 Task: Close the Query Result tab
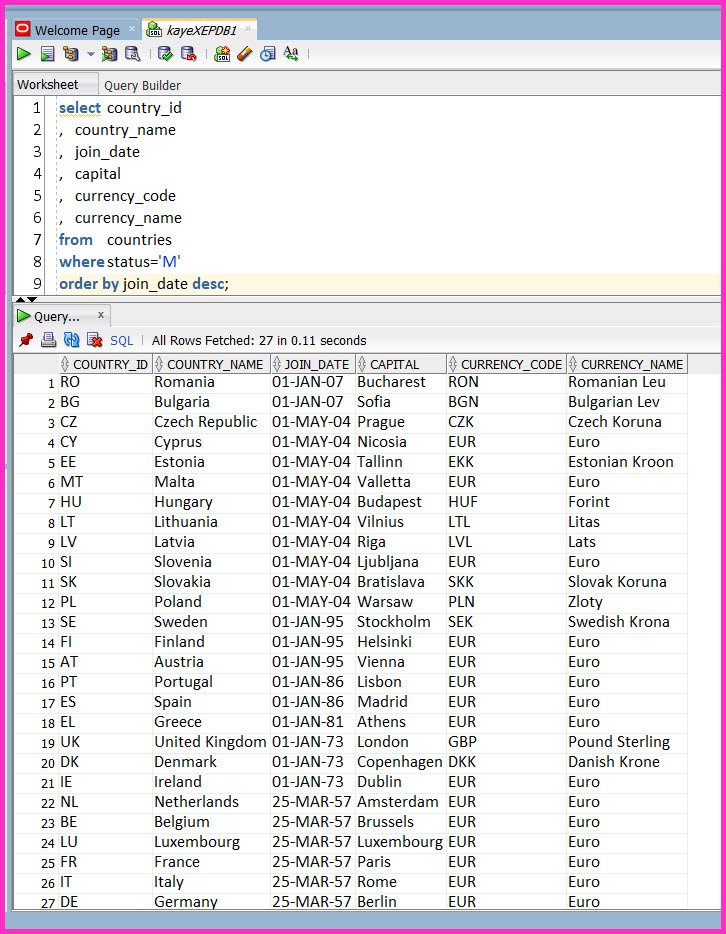coord(101,314)
